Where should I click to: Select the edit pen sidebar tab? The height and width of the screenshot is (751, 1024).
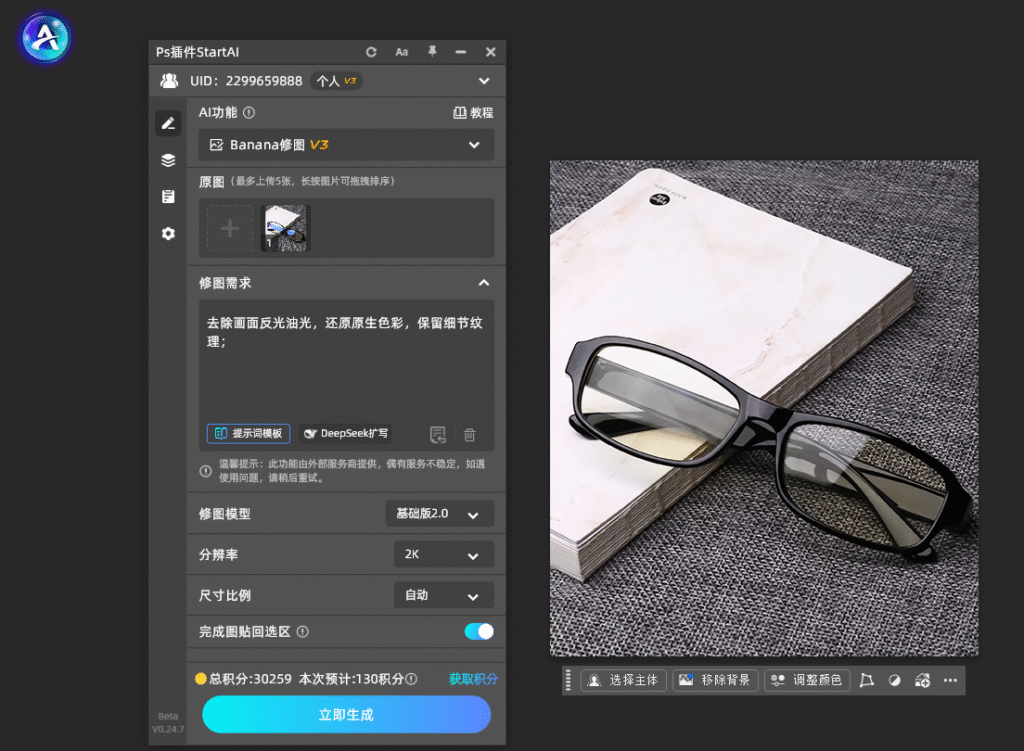pos(168,123)
